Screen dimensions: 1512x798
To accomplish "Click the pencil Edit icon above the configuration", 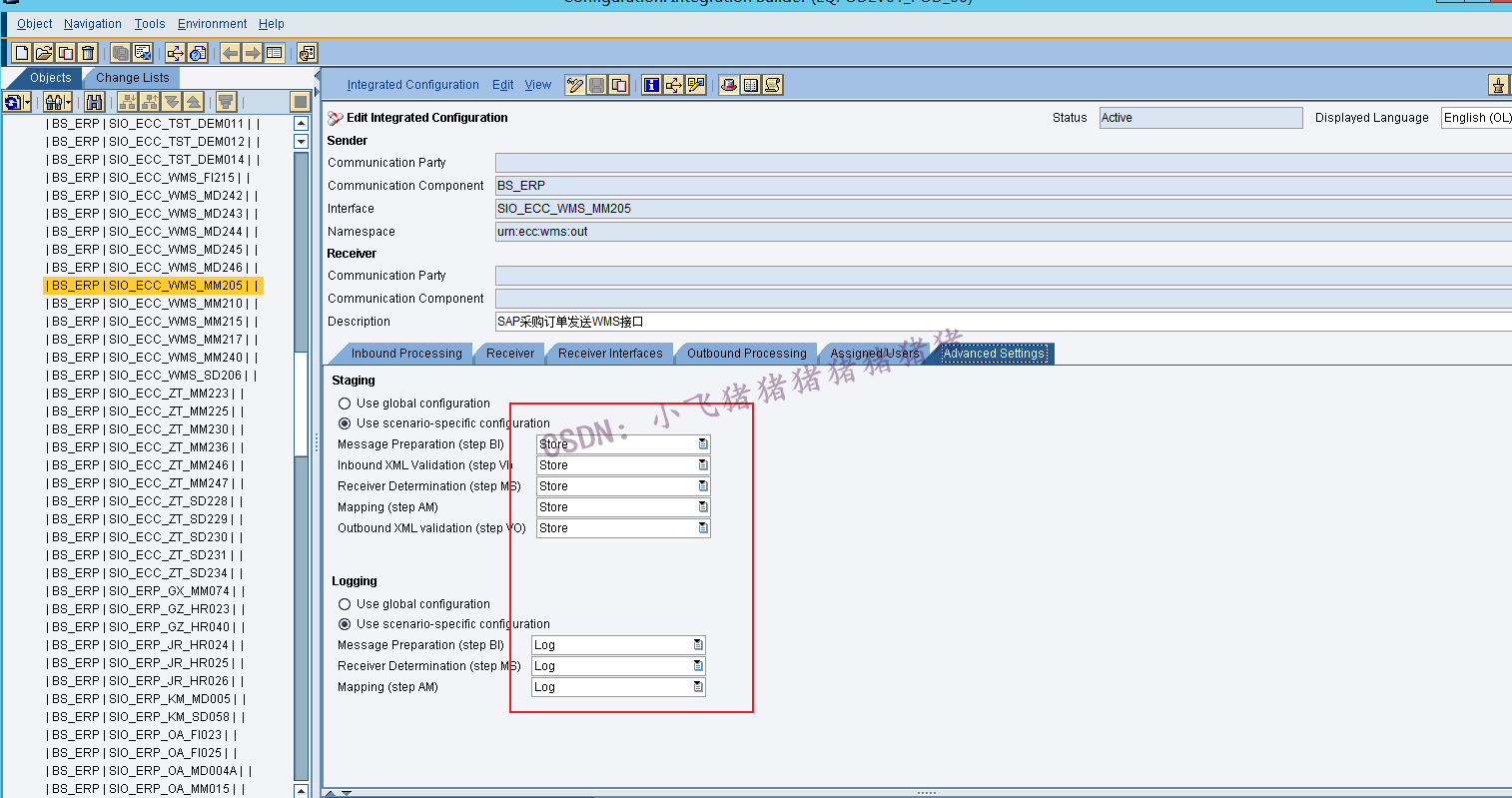I will pos(575,85).
